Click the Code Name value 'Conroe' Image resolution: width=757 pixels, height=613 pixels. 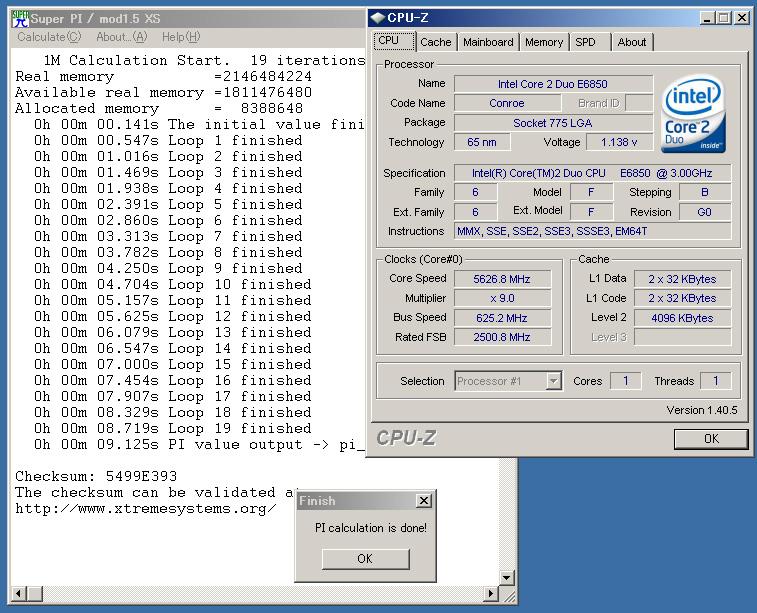click(507, 103)
